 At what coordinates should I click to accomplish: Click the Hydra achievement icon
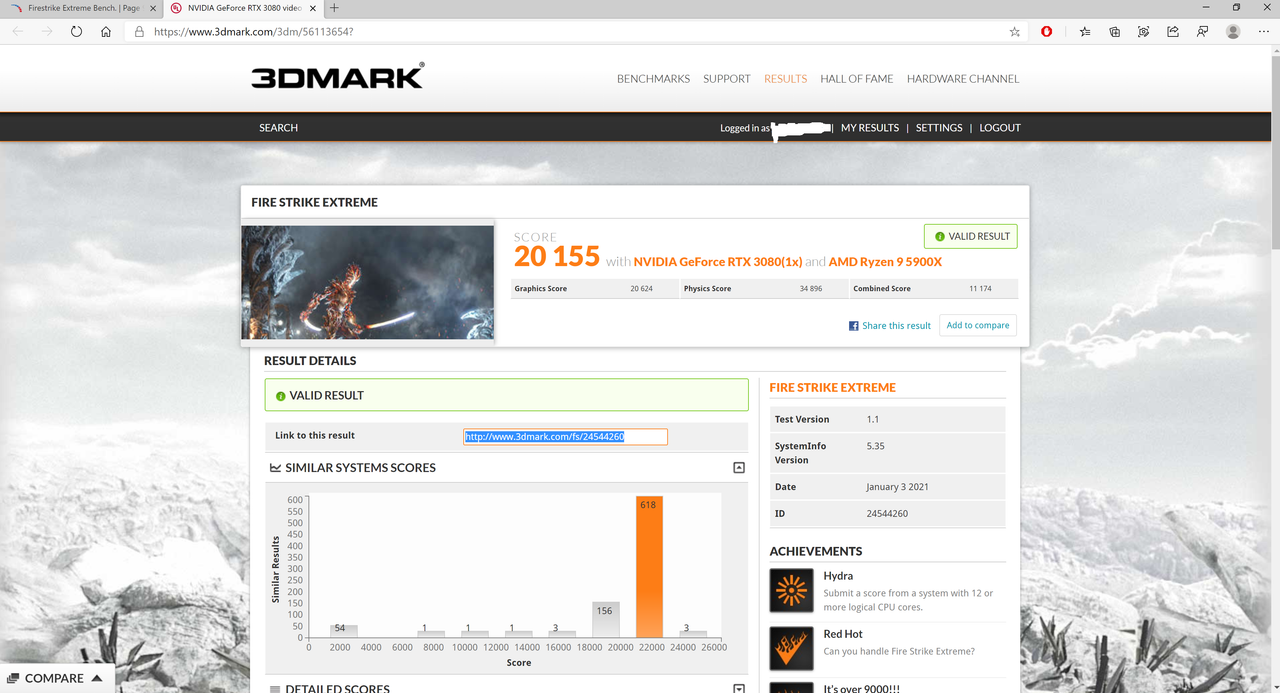(x=791, y=590)
